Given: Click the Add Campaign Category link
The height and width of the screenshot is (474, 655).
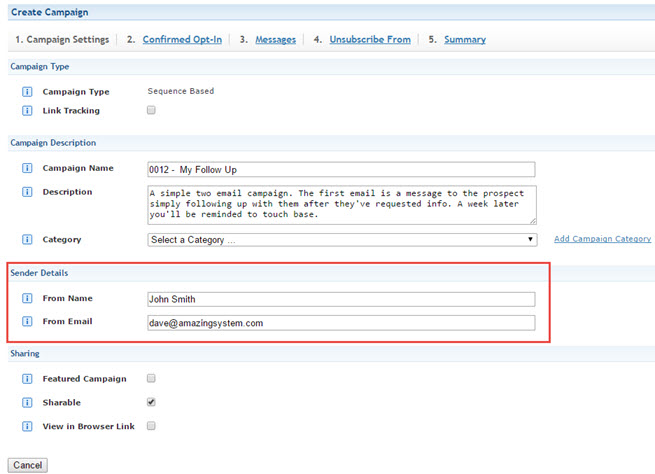Looking at the screenshot, I should click(602, 239).
